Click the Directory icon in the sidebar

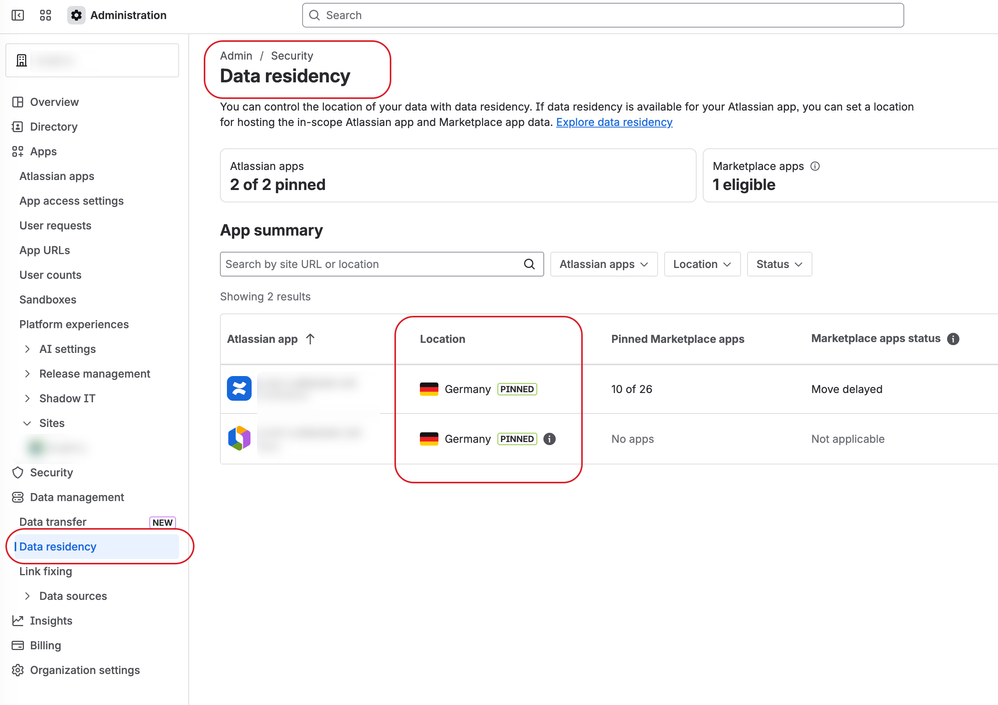pyautogui.click(x=18, y=127)
